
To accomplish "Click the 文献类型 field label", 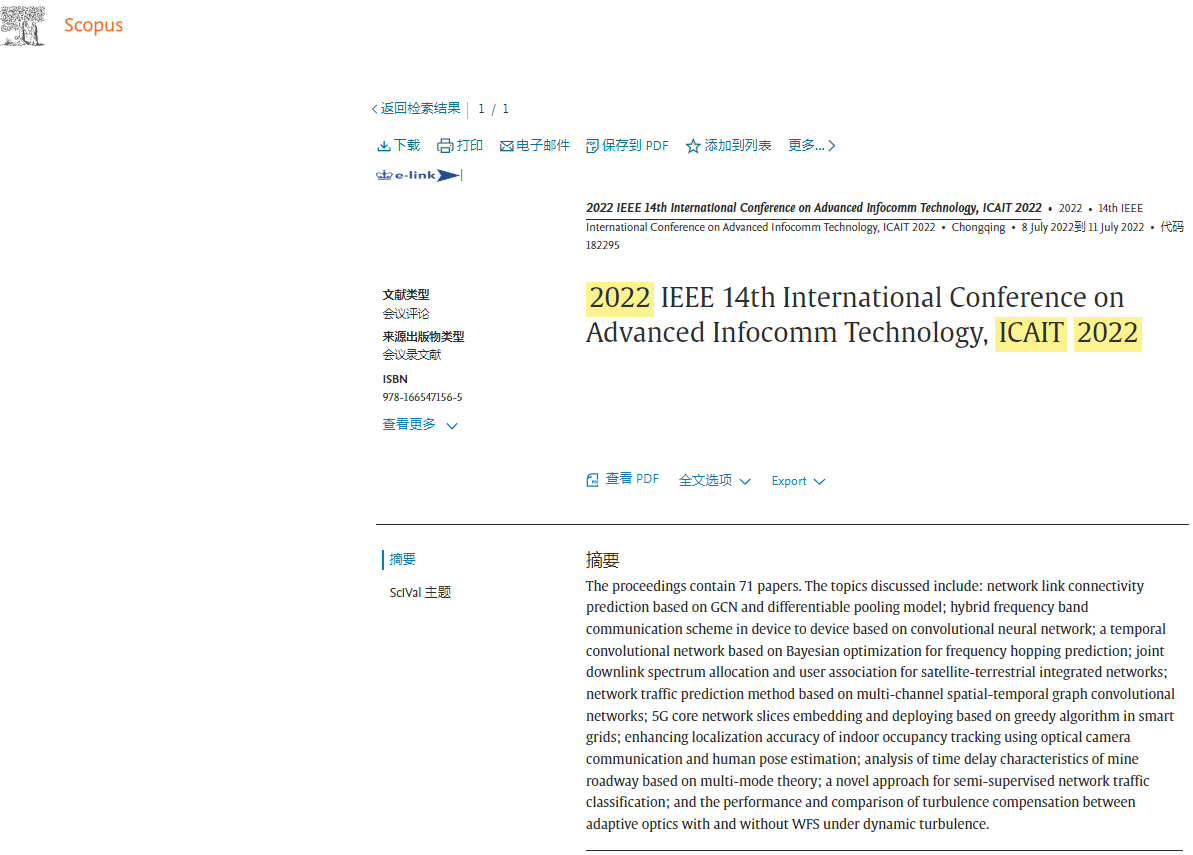I will tap(406, 294).
